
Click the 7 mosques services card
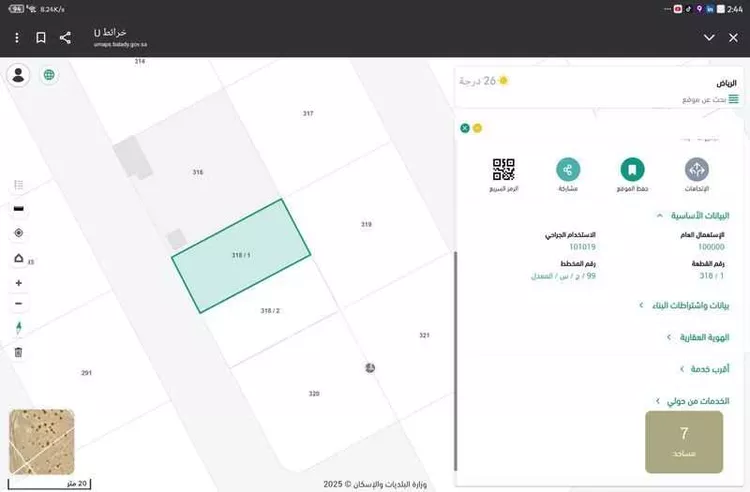click(684, 441)
